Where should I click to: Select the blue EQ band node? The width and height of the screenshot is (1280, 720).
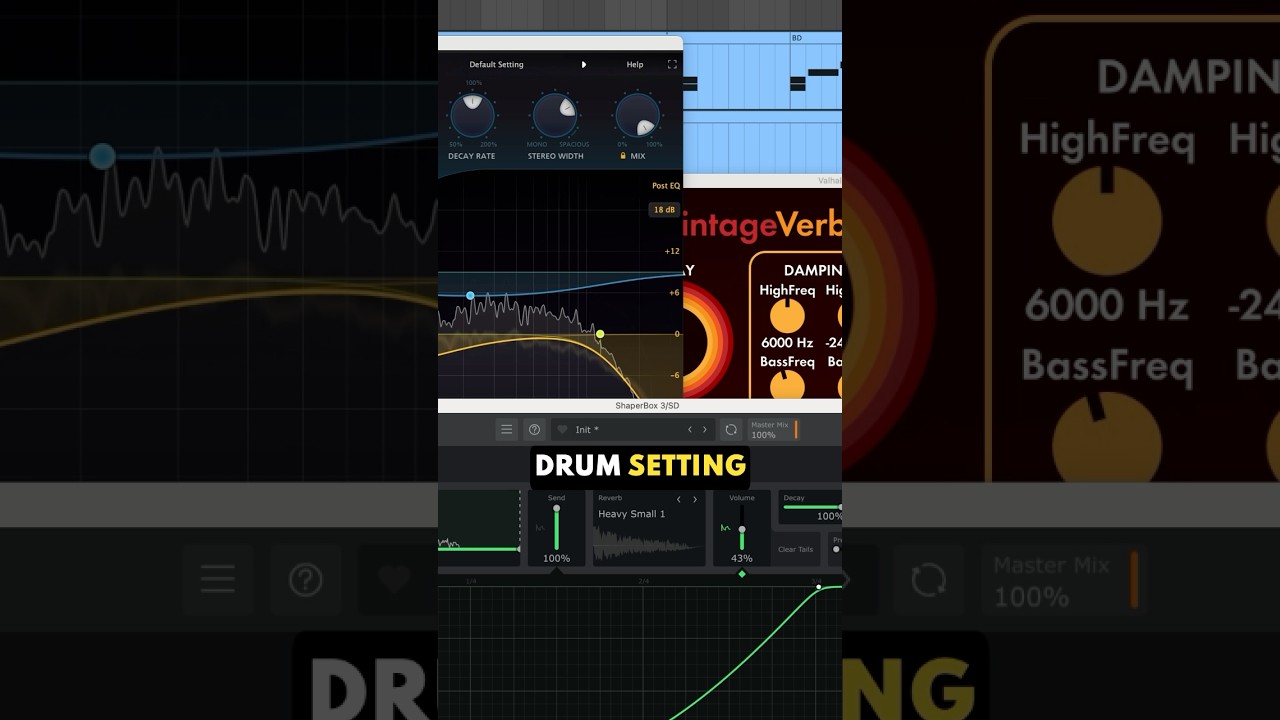pos(470,296)
